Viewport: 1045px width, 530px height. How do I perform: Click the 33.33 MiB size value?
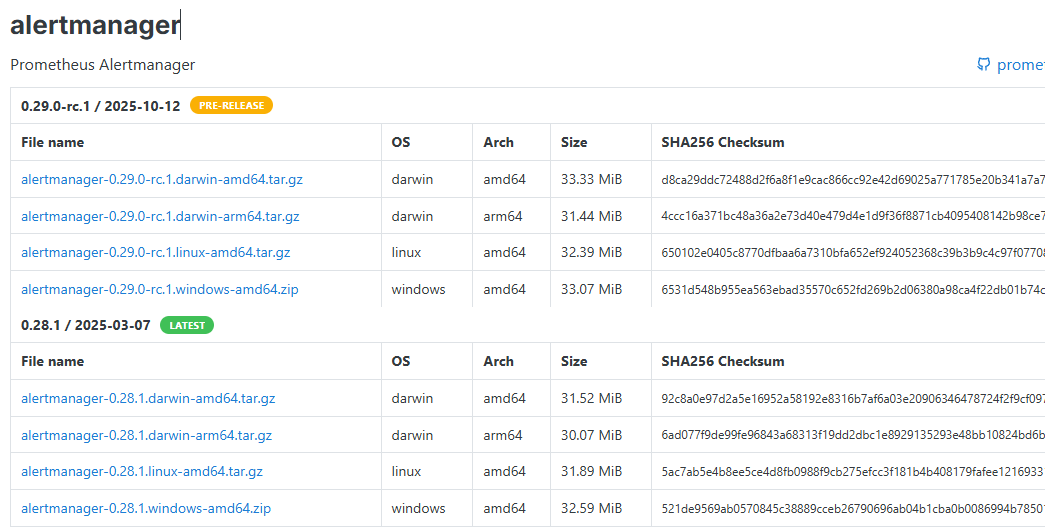(x=591, y=179)
